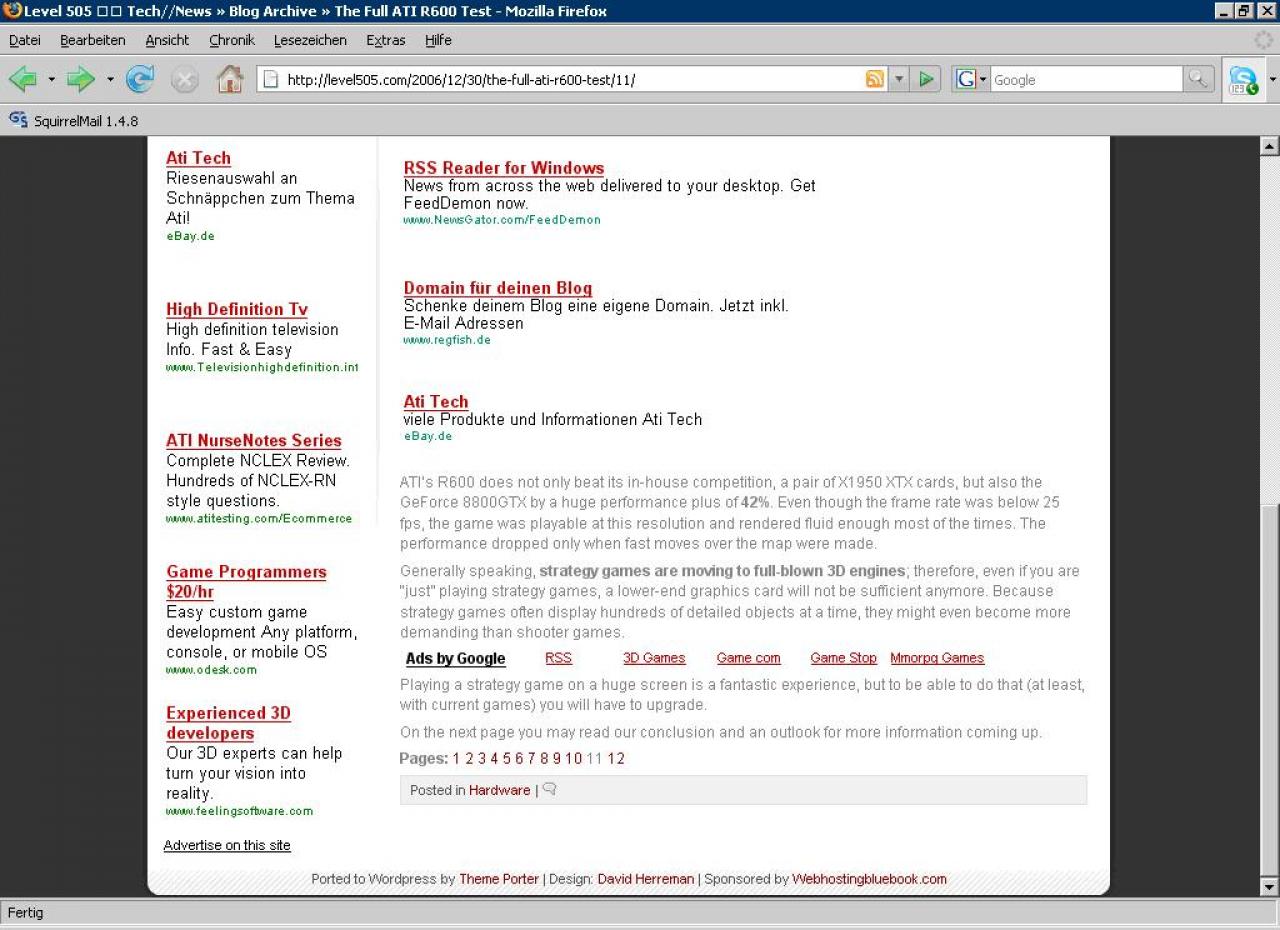1280x930 pixels.
Task: Open the back button history dropdown
Action: (51, 79)
